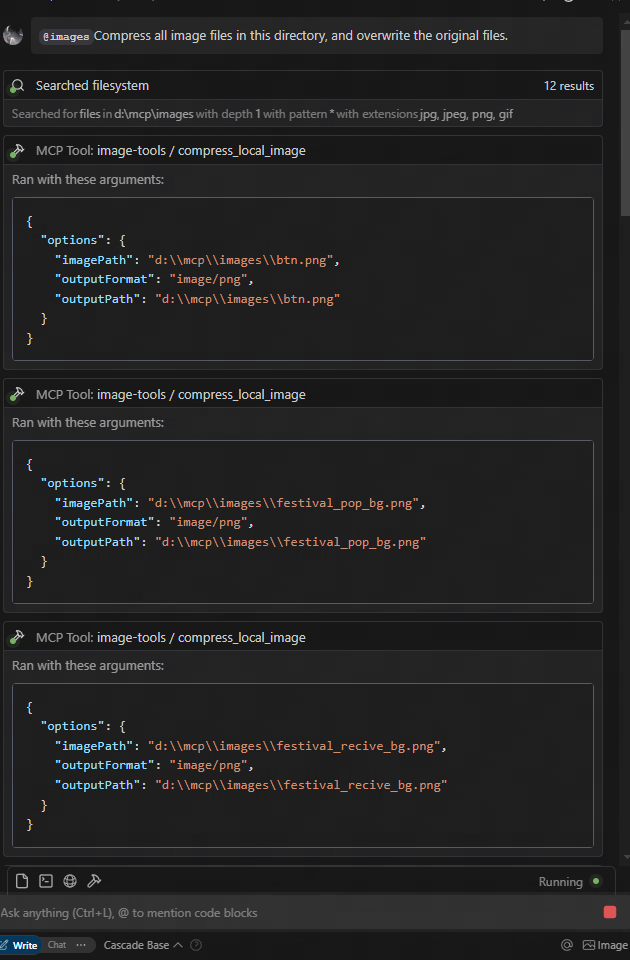Viewport: 630px width, 960px height.
Task: Click the hammer tools icon in the bottom toolbar
Action: [x=94, y=881]
